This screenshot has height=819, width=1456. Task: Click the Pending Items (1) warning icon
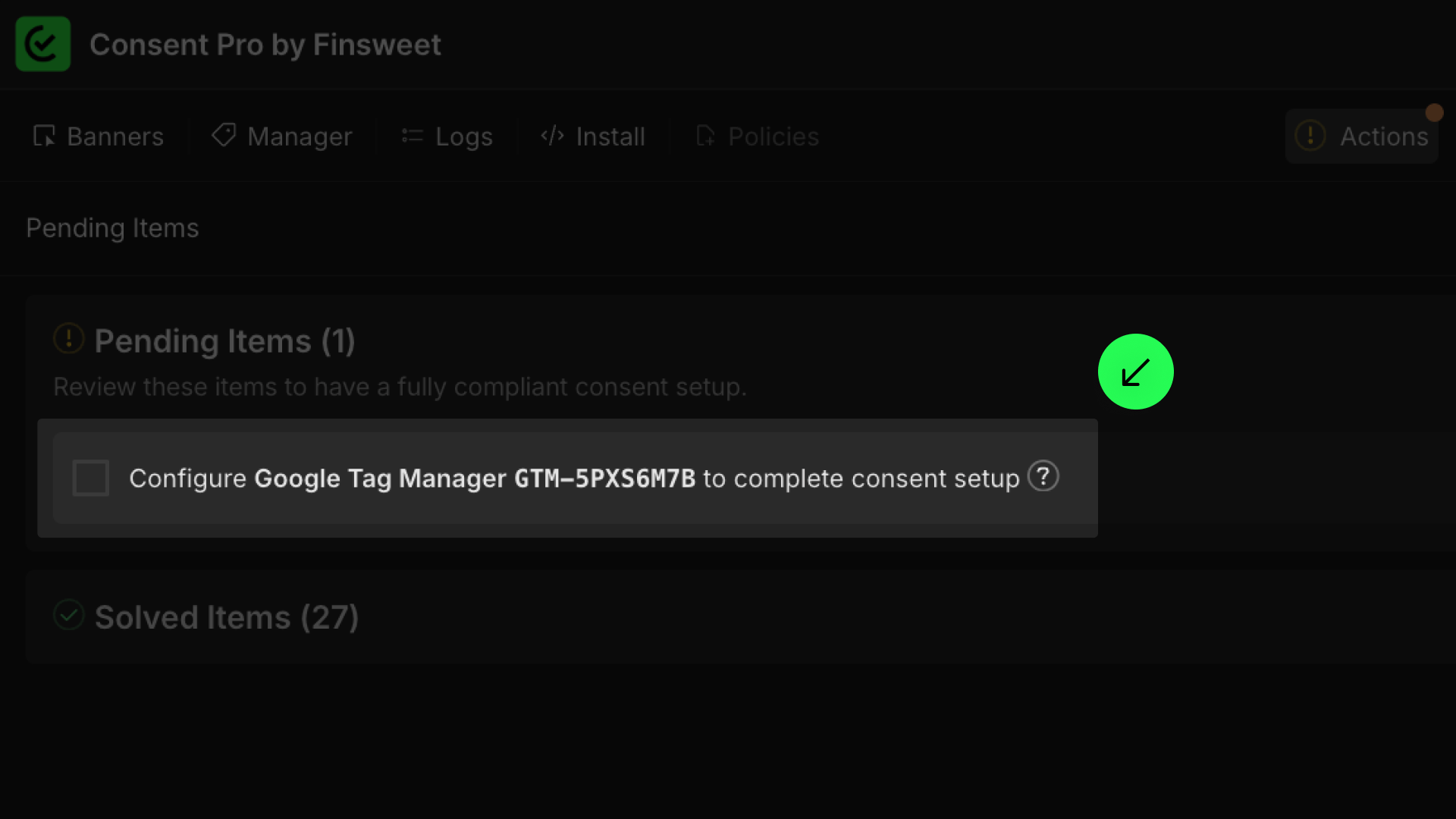click(x=68, y=338)
